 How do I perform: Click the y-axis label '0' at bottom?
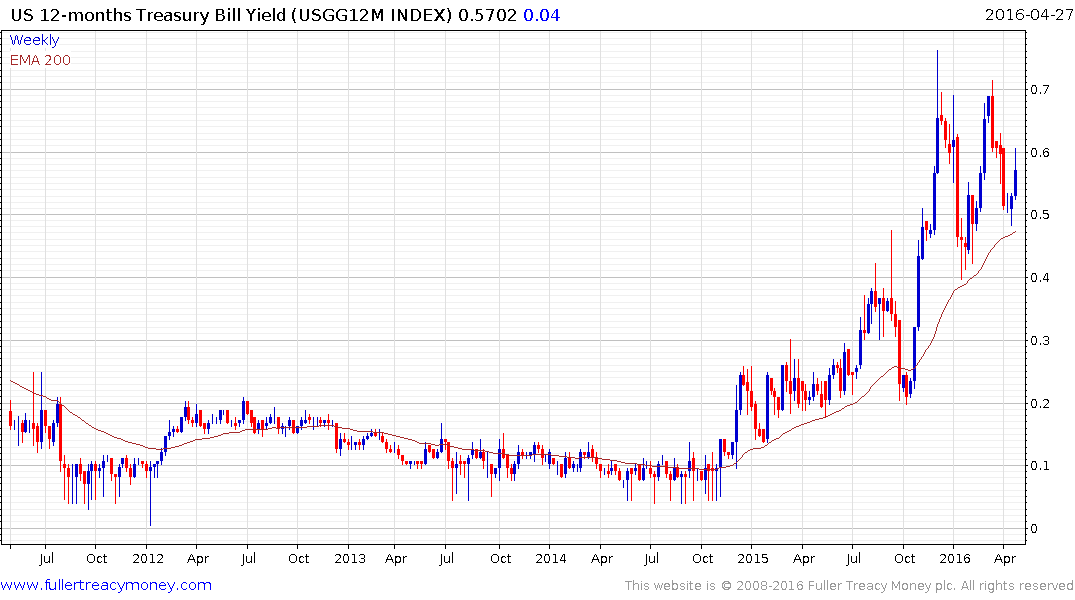[x=1035, y=529]
